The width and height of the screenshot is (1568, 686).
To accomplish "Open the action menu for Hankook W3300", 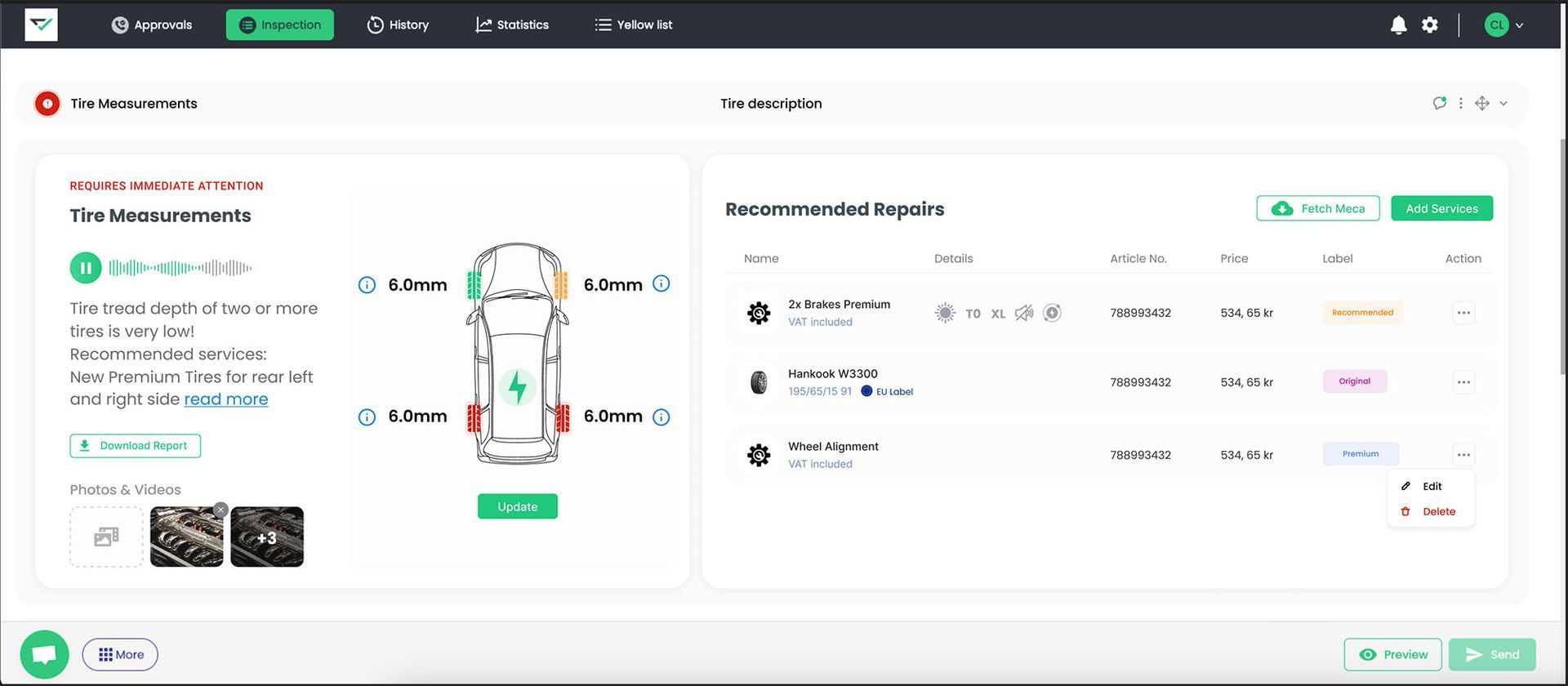I will pos(1463,382).
